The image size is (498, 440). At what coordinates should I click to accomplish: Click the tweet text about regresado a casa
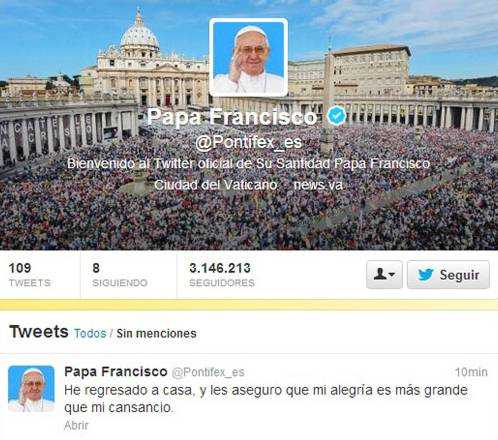tap(266, 398)
